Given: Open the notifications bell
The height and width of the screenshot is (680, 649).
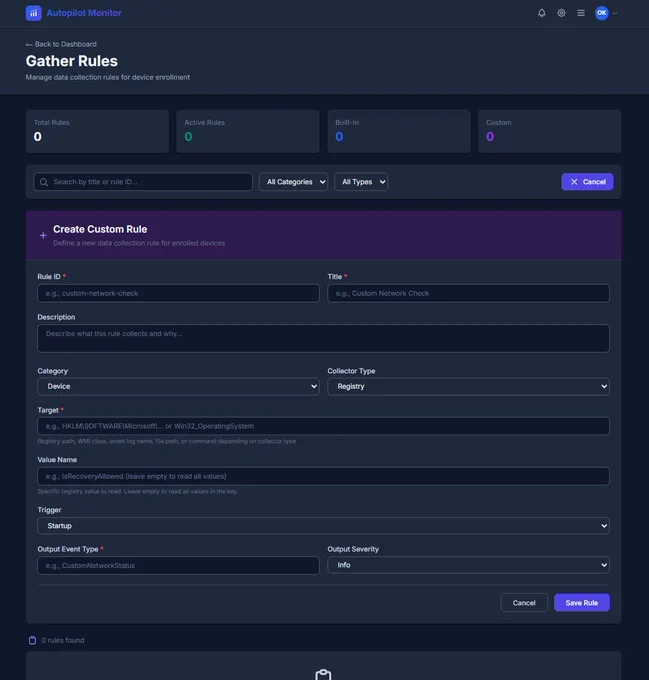Looking at the screenshot, I should click(541, 13).
